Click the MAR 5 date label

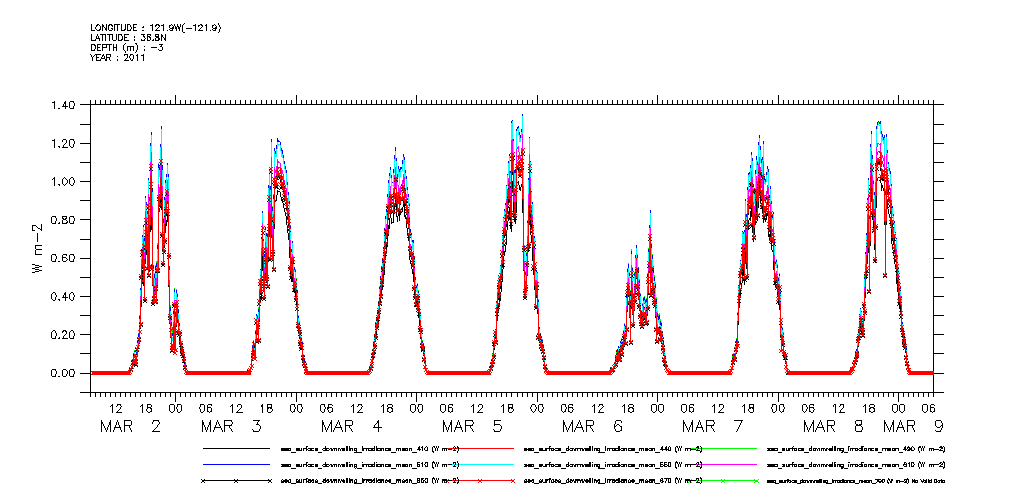pos(472,426)
